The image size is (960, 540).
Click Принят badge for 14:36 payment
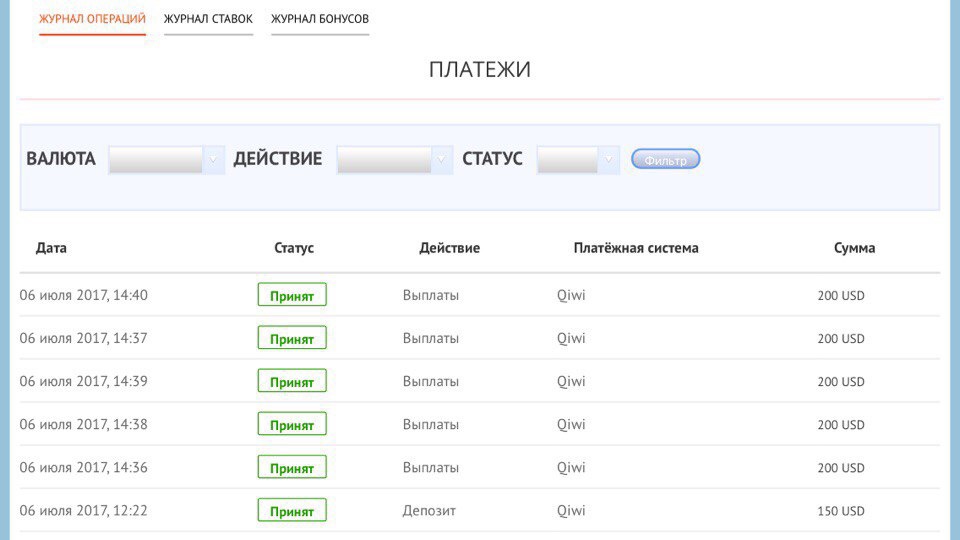[x=292, y=467]
